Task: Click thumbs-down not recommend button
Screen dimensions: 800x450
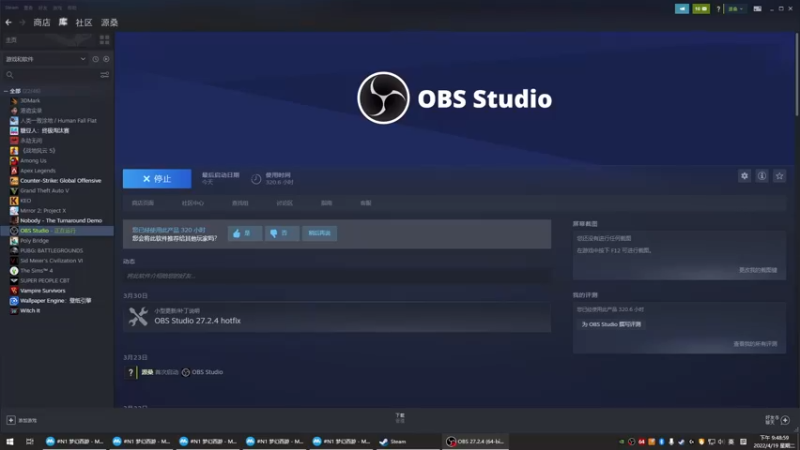Action: 282,233
